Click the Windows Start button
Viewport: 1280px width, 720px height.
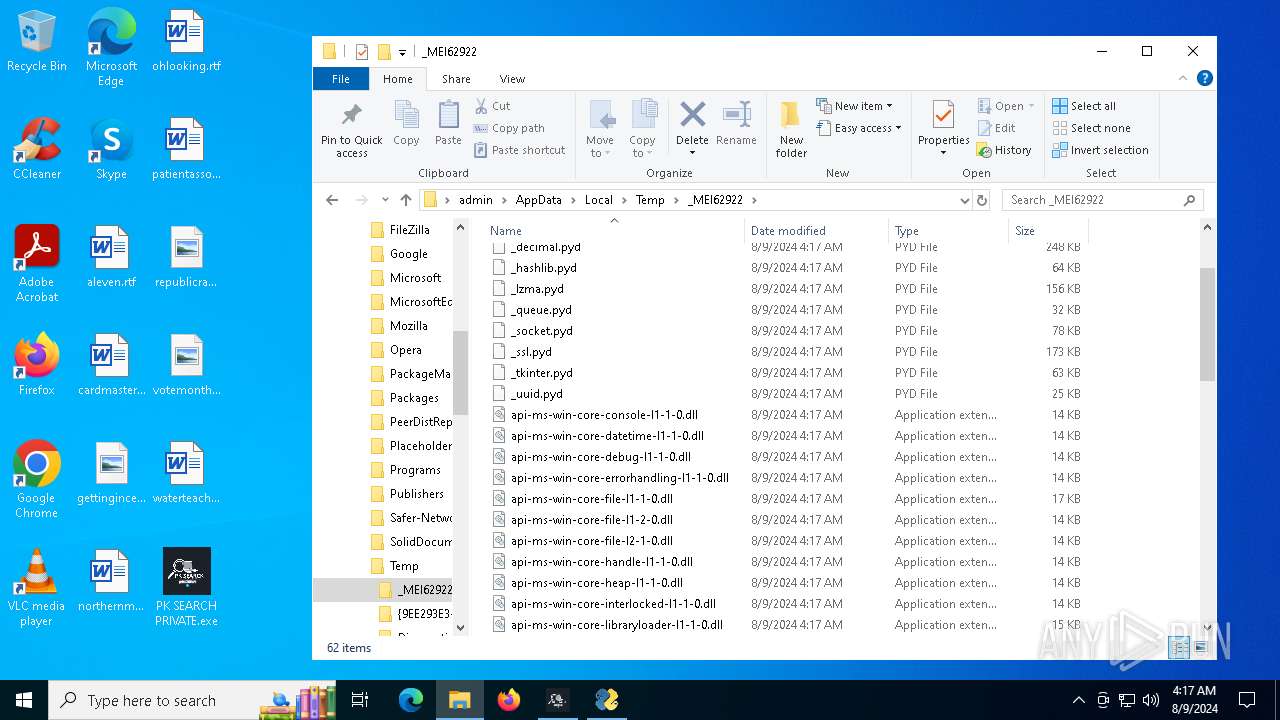(x=24, y=700)
